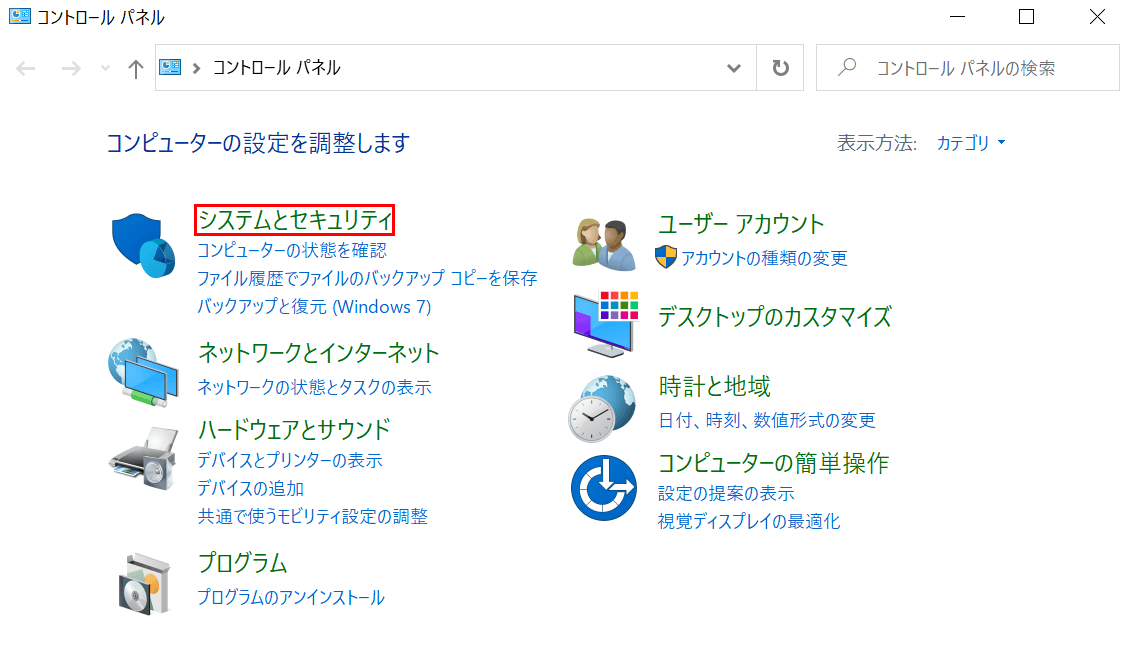
Task: Click the Network and Internet globe icon
Action: (143, 372)
